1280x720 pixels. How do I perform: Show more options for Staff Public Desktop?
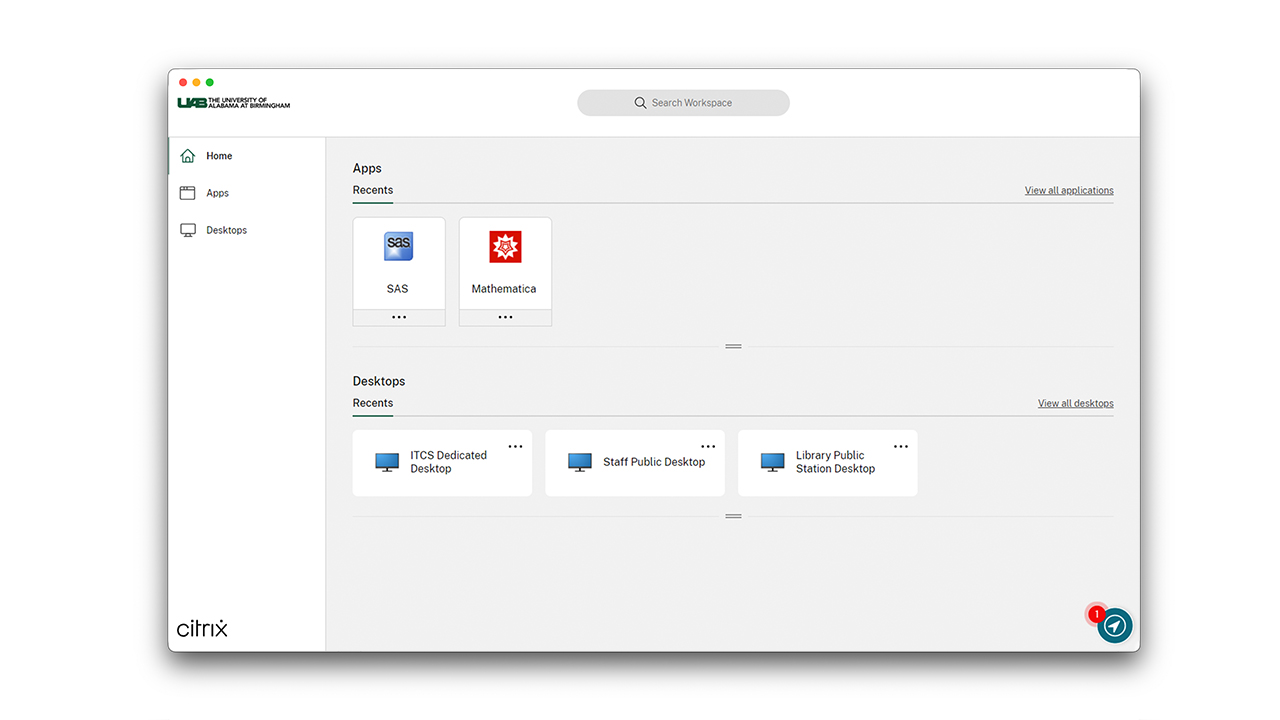708,447
